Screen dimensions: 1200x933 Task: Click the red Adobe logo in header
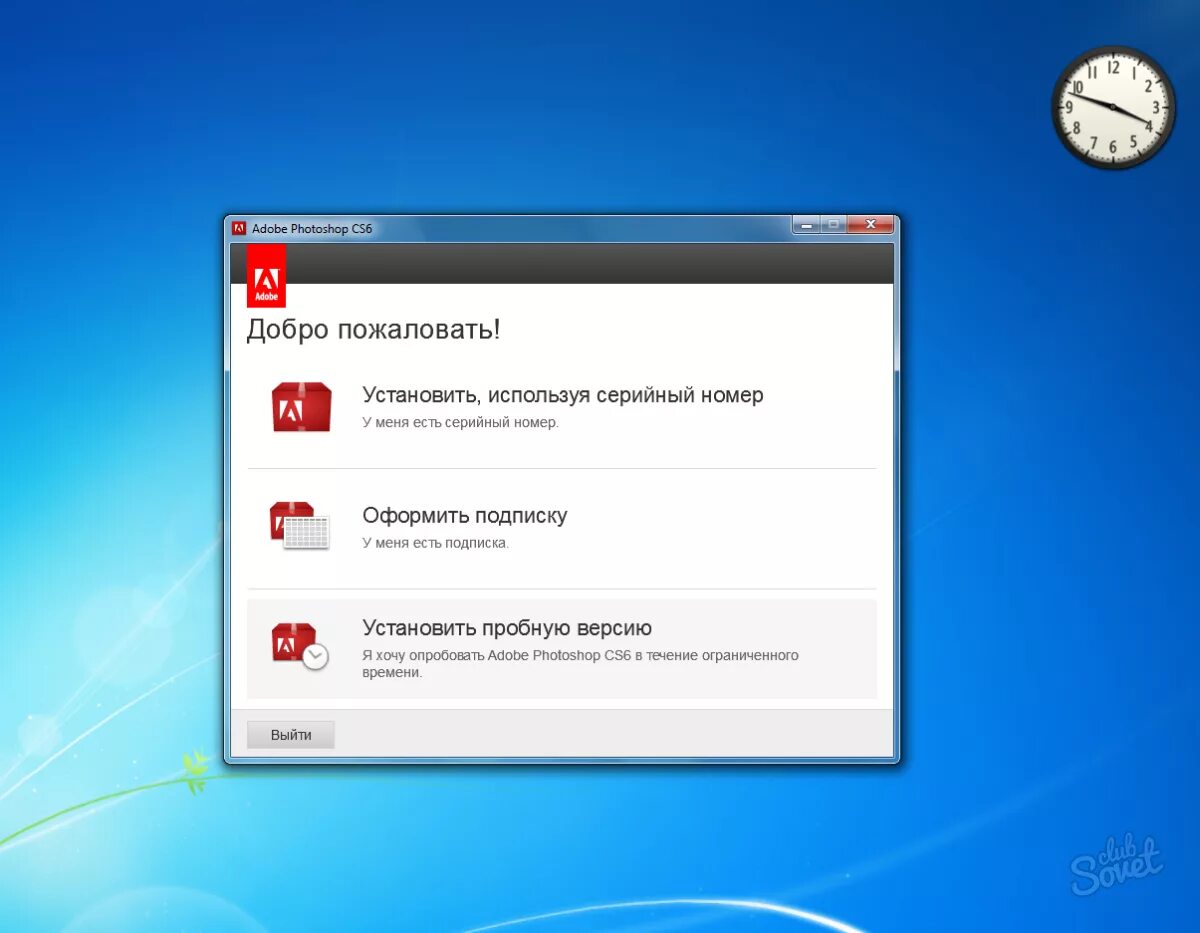266,275
